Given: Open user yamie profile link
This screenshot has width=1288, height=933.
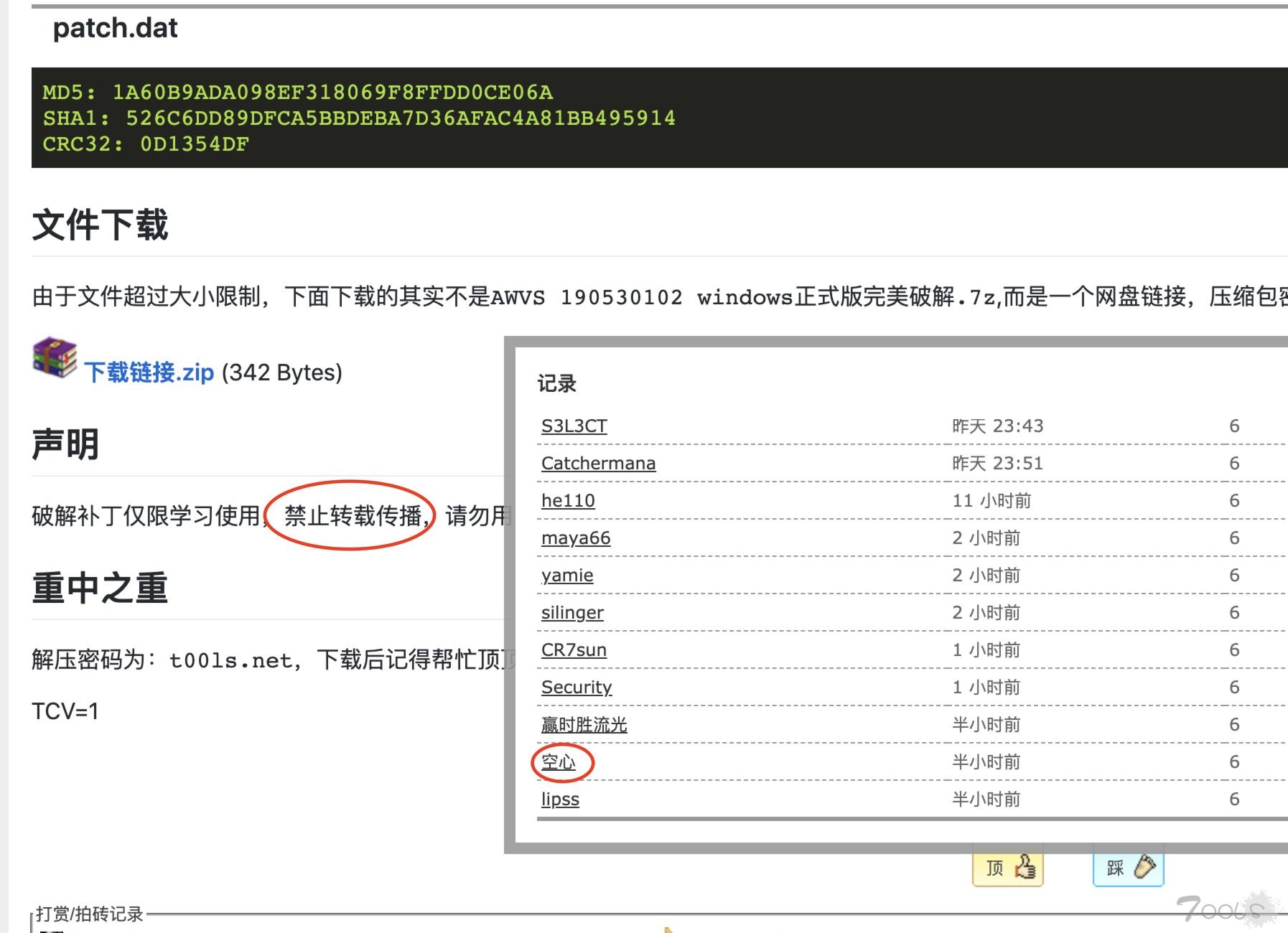Looking at the screenshot, I should click(567, 576).
